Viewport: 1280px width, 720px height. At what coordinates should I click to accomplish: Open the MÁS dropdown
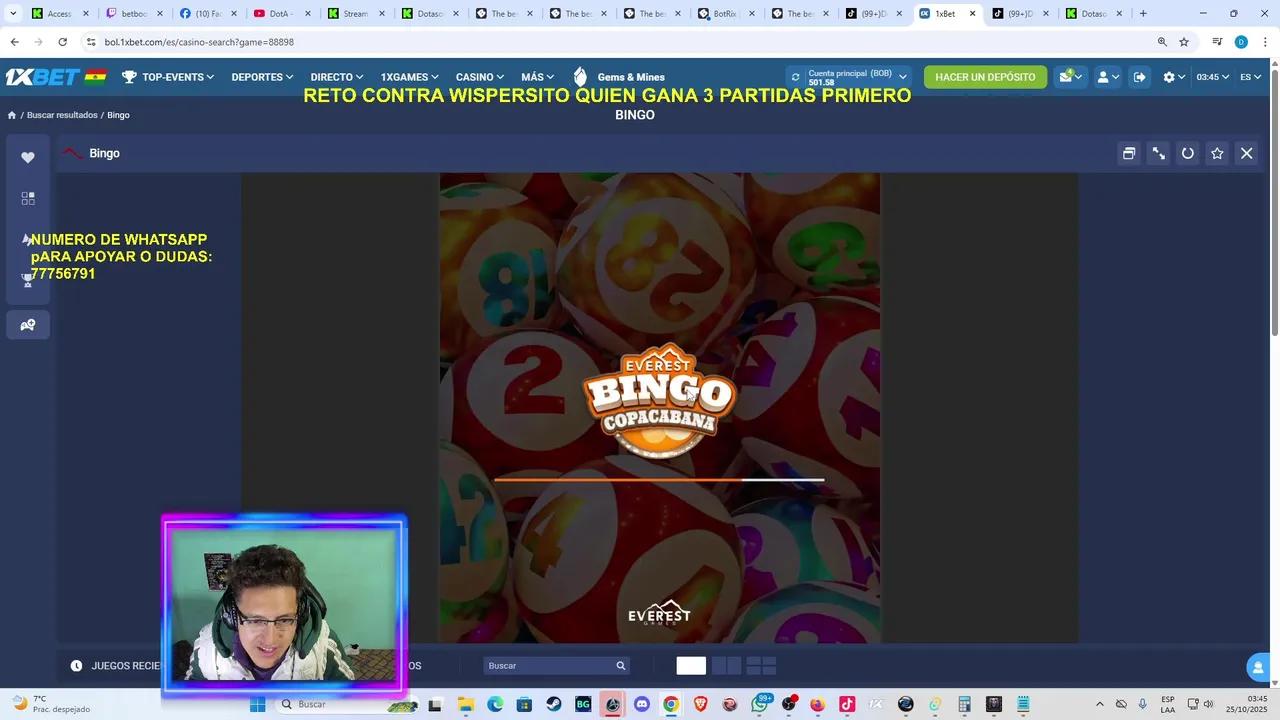click(x=537, y=77)
